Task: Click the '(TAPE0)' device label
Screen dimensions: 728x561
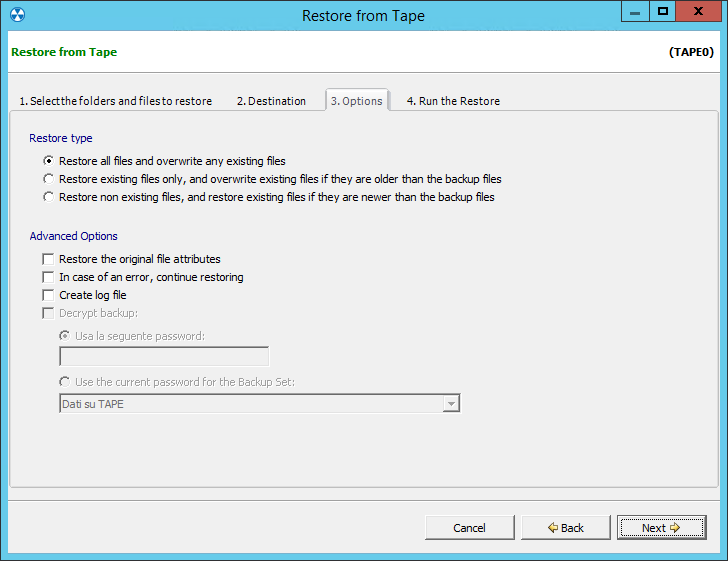Action: pyautogui.click(x=691, y=52)
